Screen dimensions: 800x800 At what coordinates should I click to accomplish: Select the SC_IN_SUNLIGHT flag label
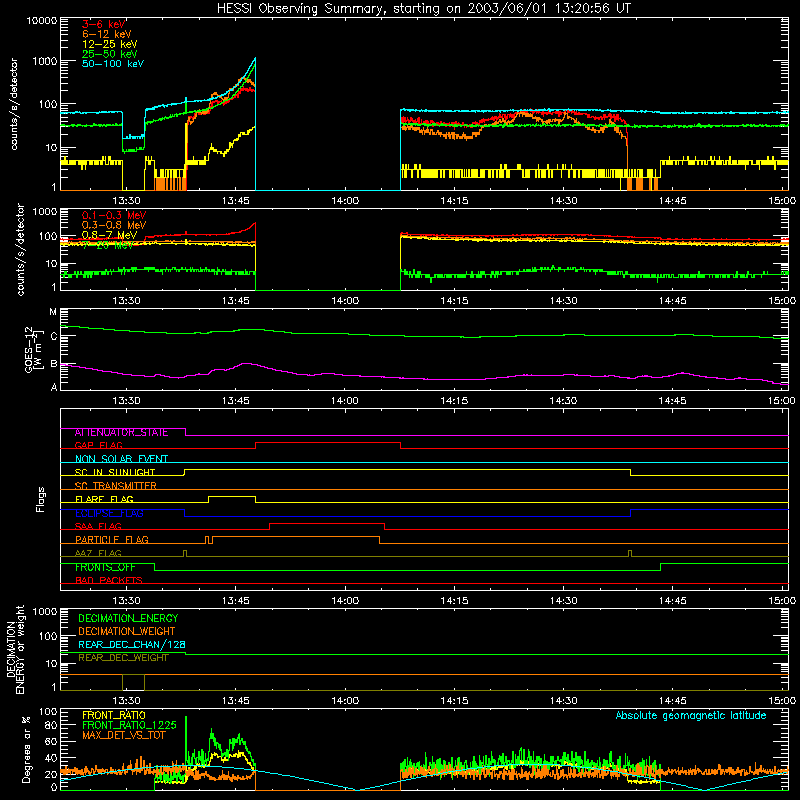115,472
